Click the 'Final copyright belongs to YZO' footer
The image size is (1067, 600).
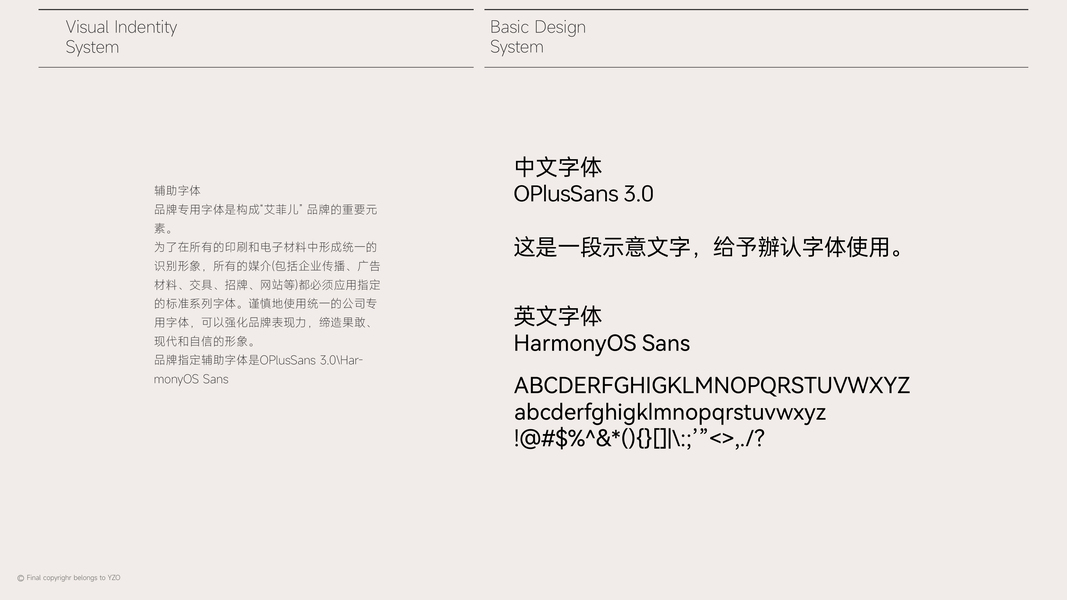tap(69, 578)
